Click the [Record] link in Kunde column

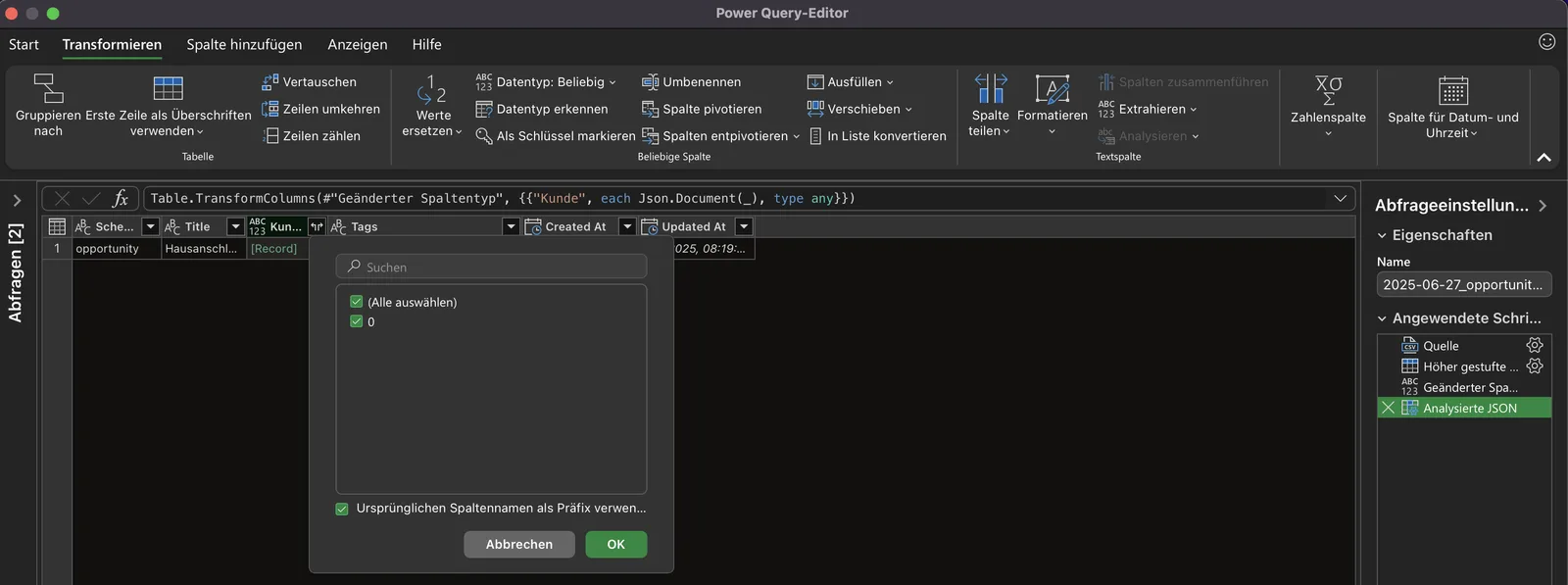pos(273,249)
